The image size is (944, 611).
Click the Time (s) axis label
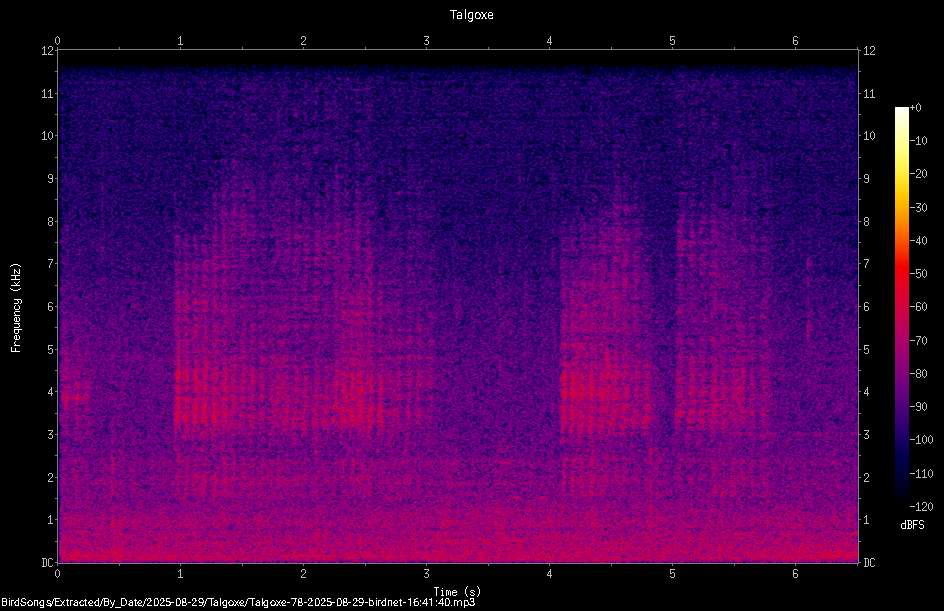tap(457, 592)
